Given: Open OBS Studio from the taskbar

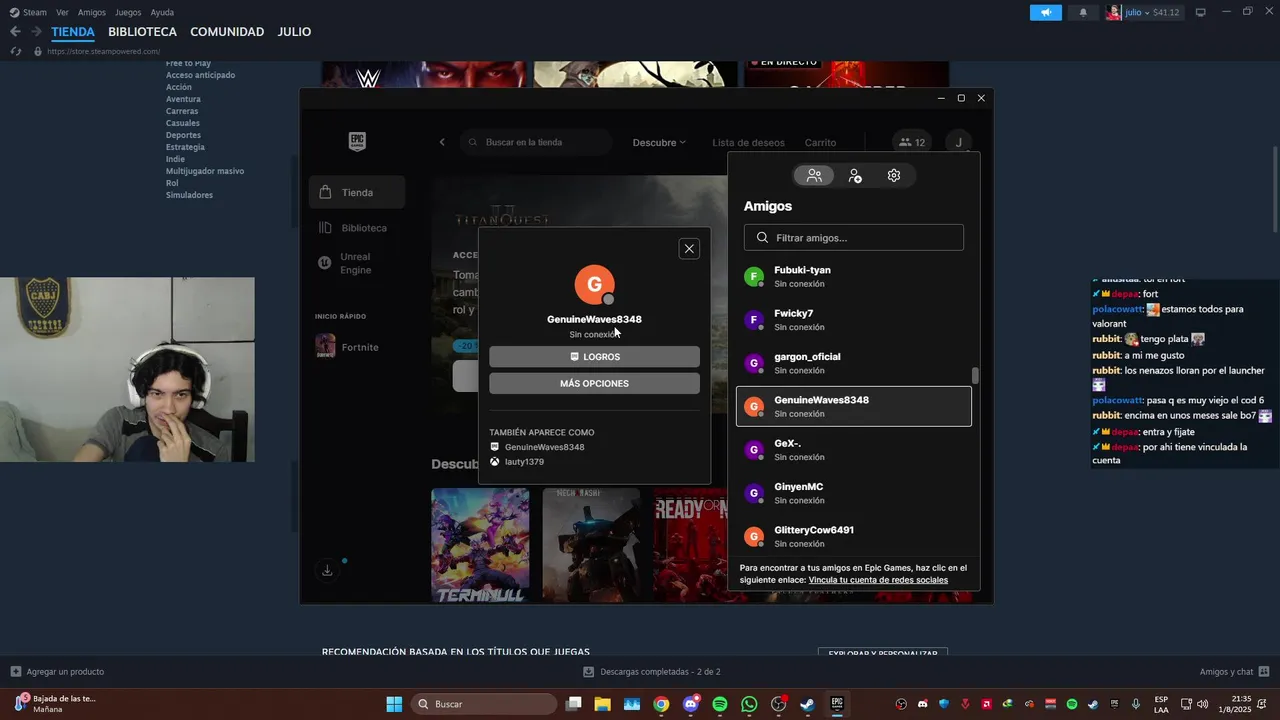Looking at the screenshot, I should (779, 704).
